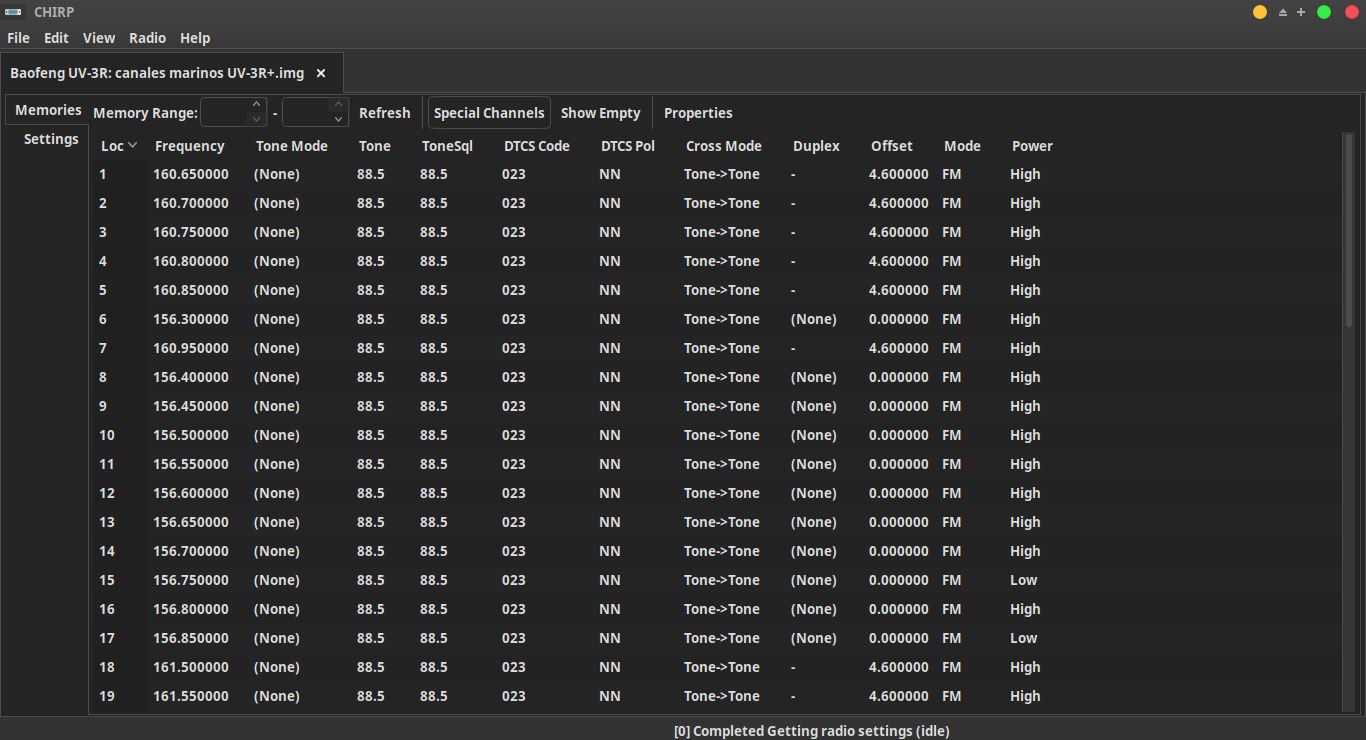
Task: Select the Duplex minus cell in row 4
Action: click(x=793, y=261)
